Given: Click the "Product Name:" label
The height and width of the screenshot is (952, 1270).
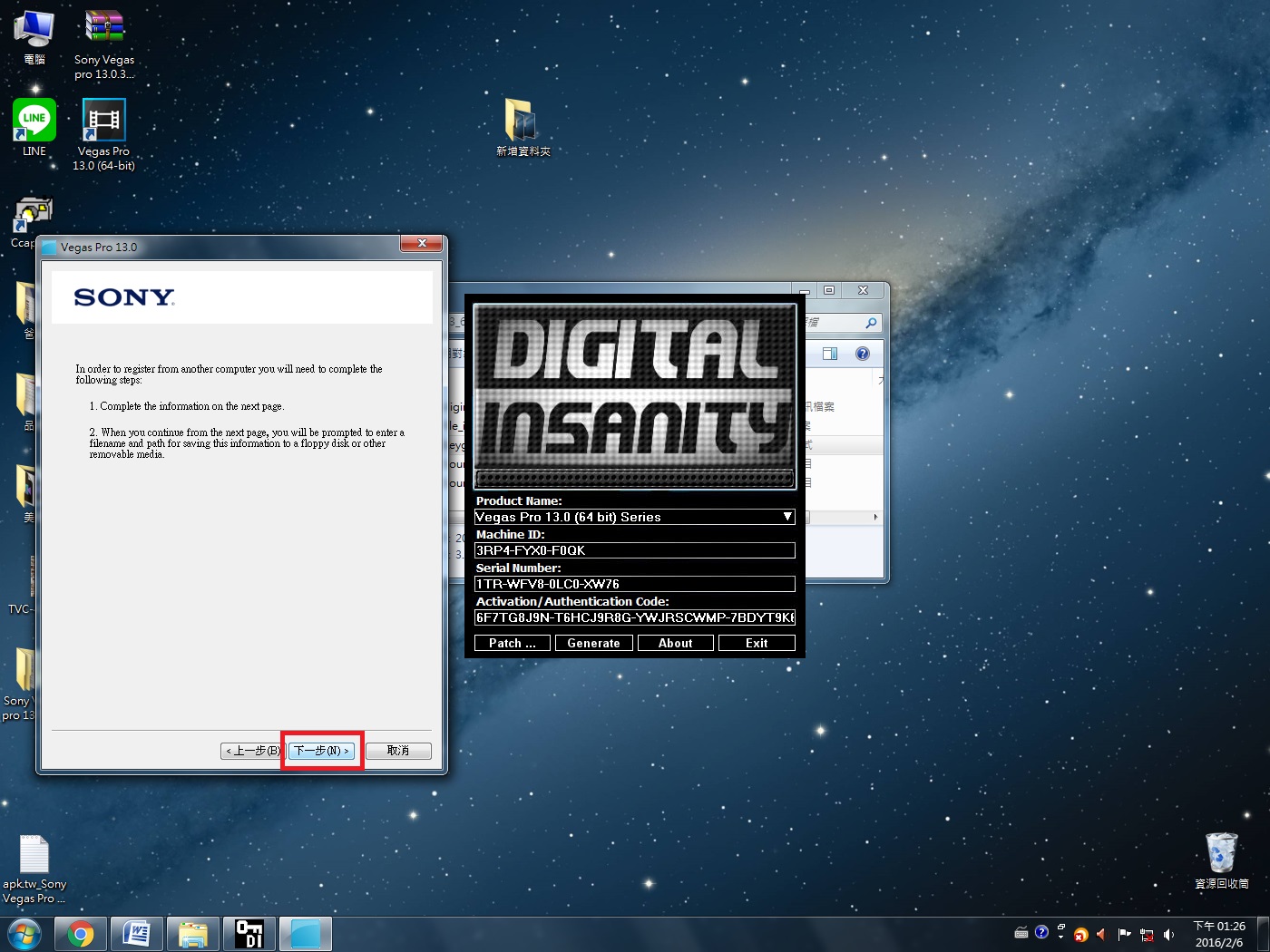Looking at the screenshot, I should pyautogui.click(x=519, y=500).
